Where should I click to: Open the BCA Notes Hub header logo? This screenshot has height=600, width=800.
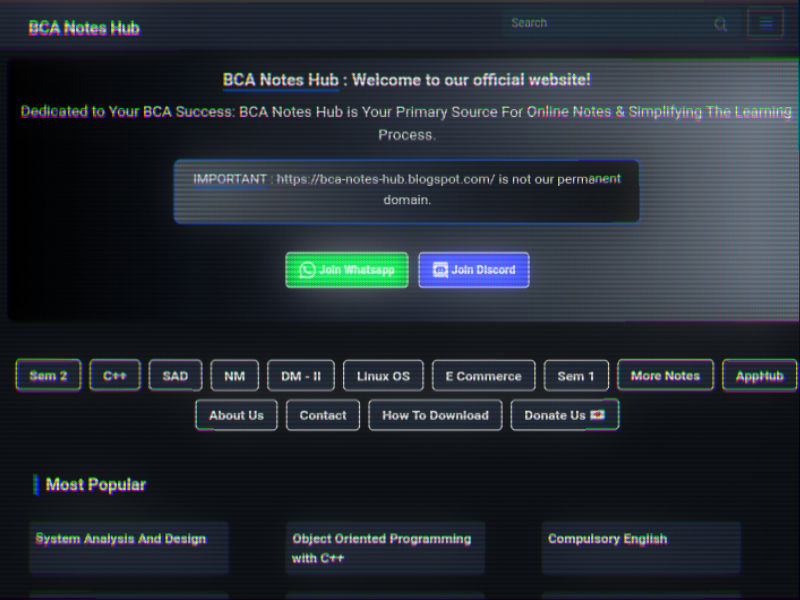click(x=84, y=28)
